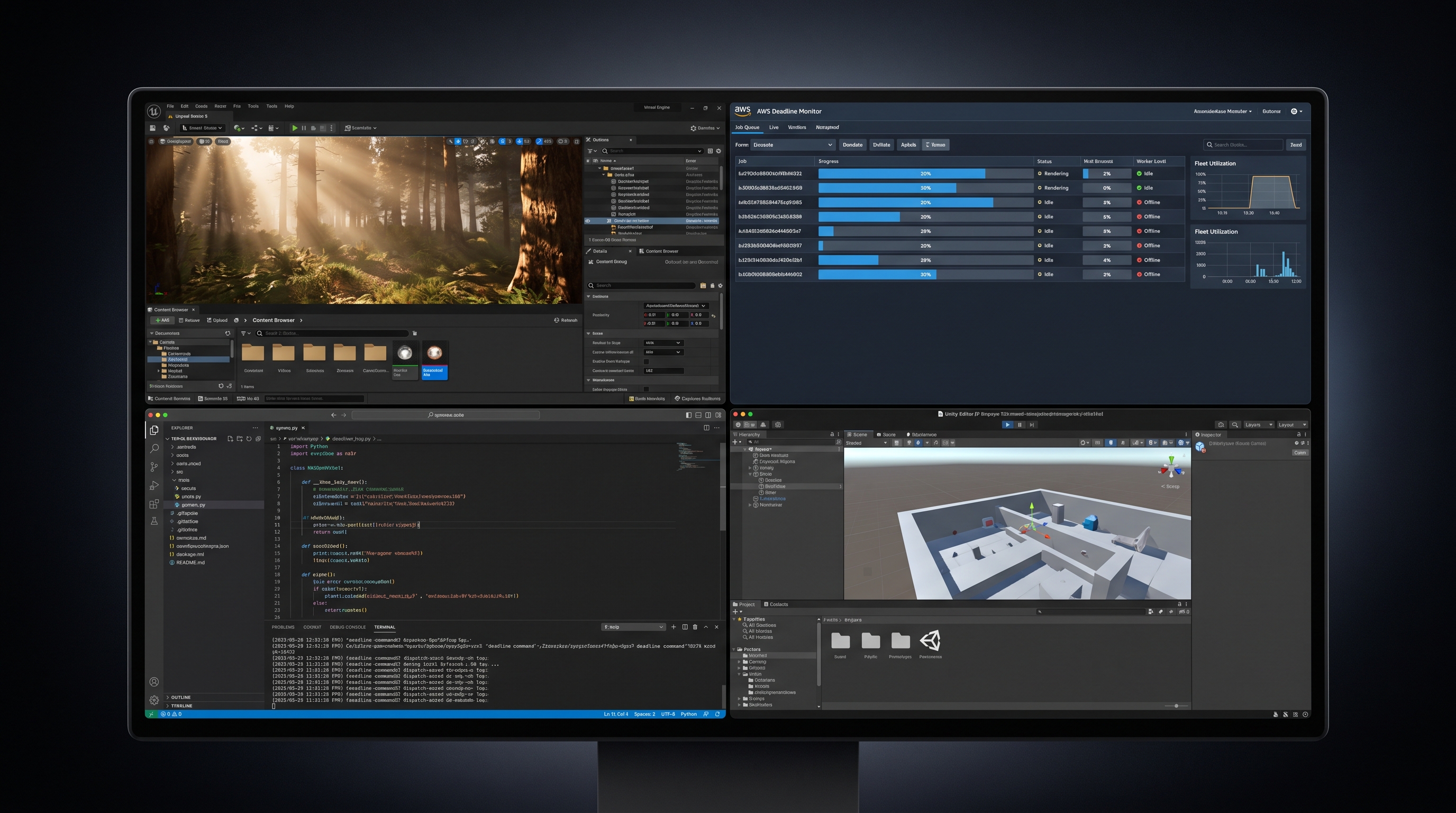Tick the checkbox in bottom Details section
This screenshot has height=813, width=1456.
click(x=646, y=389)
